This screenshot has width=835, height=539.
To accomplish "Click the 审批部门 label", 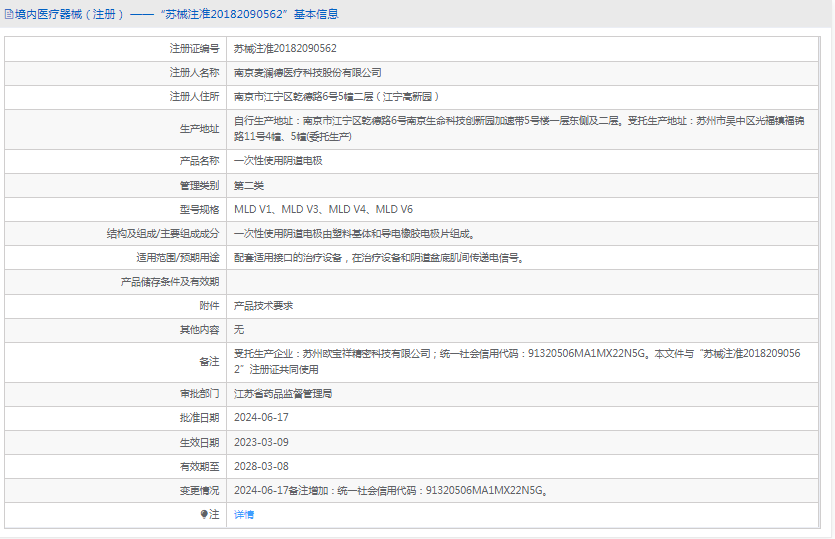I will (x=199, y=394).
